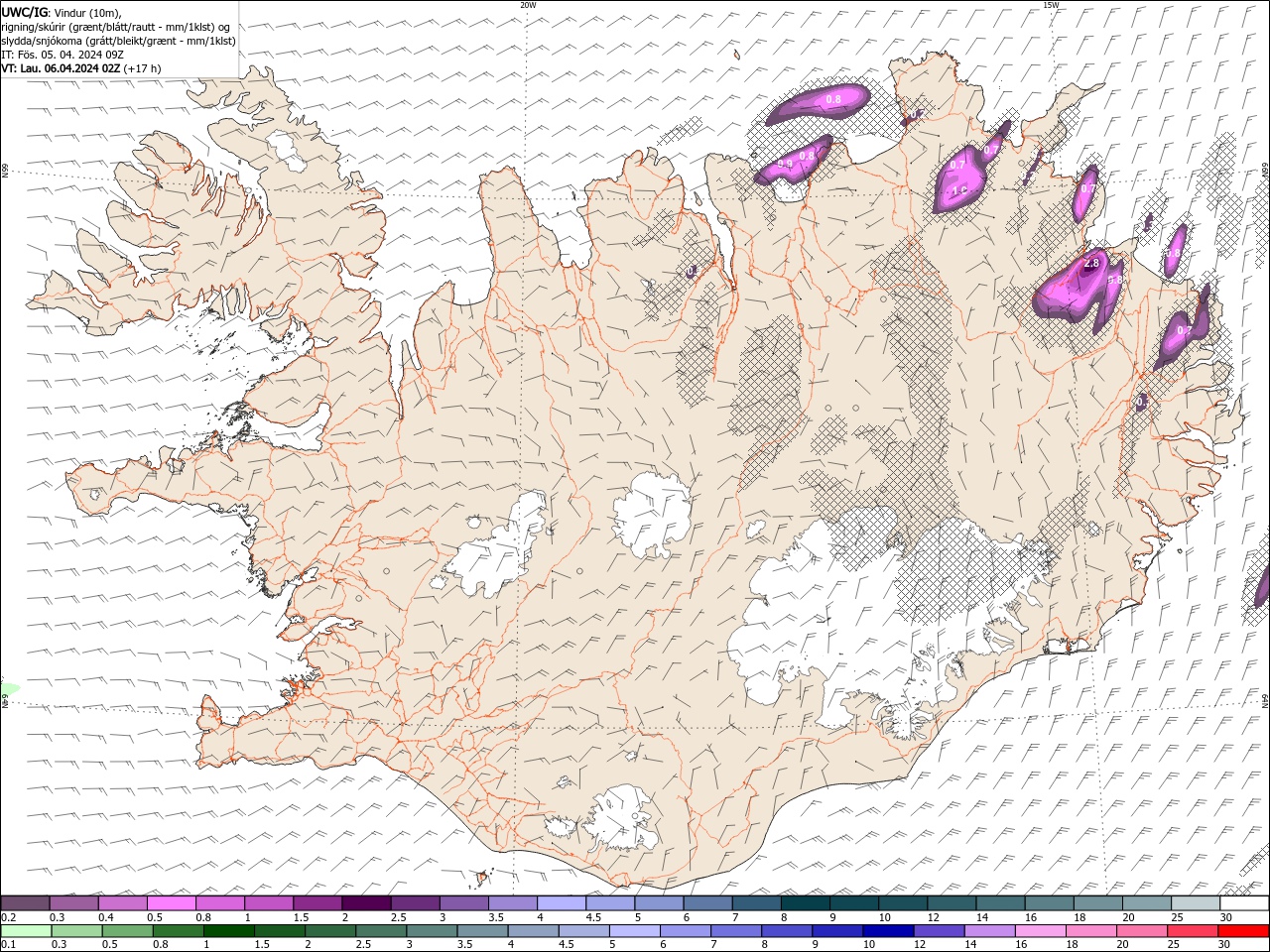Click the '1.0' snowfall value on the northeast patch
The image size is (1270, 952).
coord(958,189)
